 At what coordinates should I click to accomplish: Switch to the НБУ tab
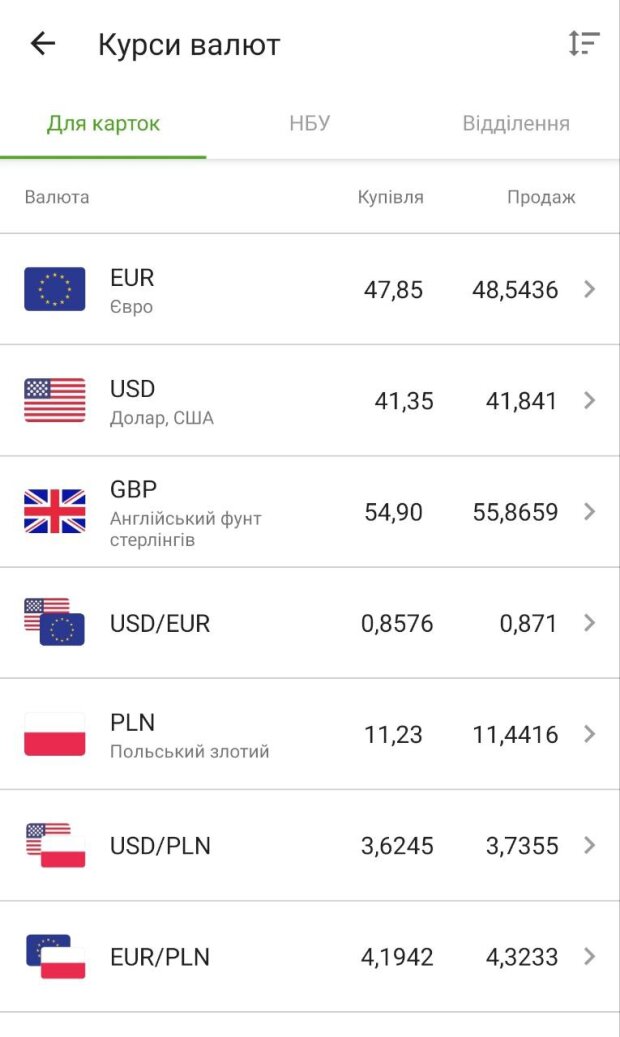pos(310,124)
